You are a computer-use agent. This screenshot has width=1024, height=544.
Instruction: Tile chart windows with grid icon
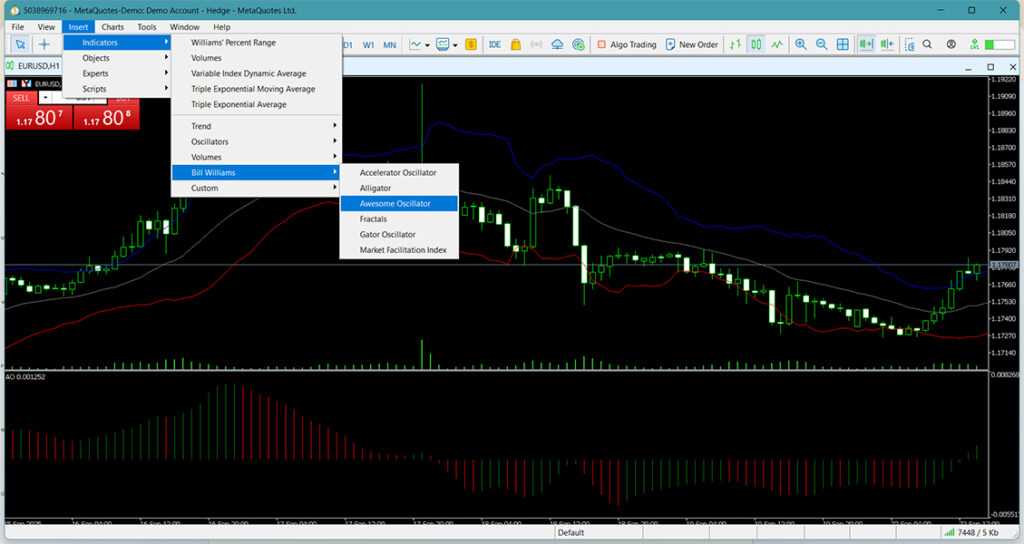[843, 45]
